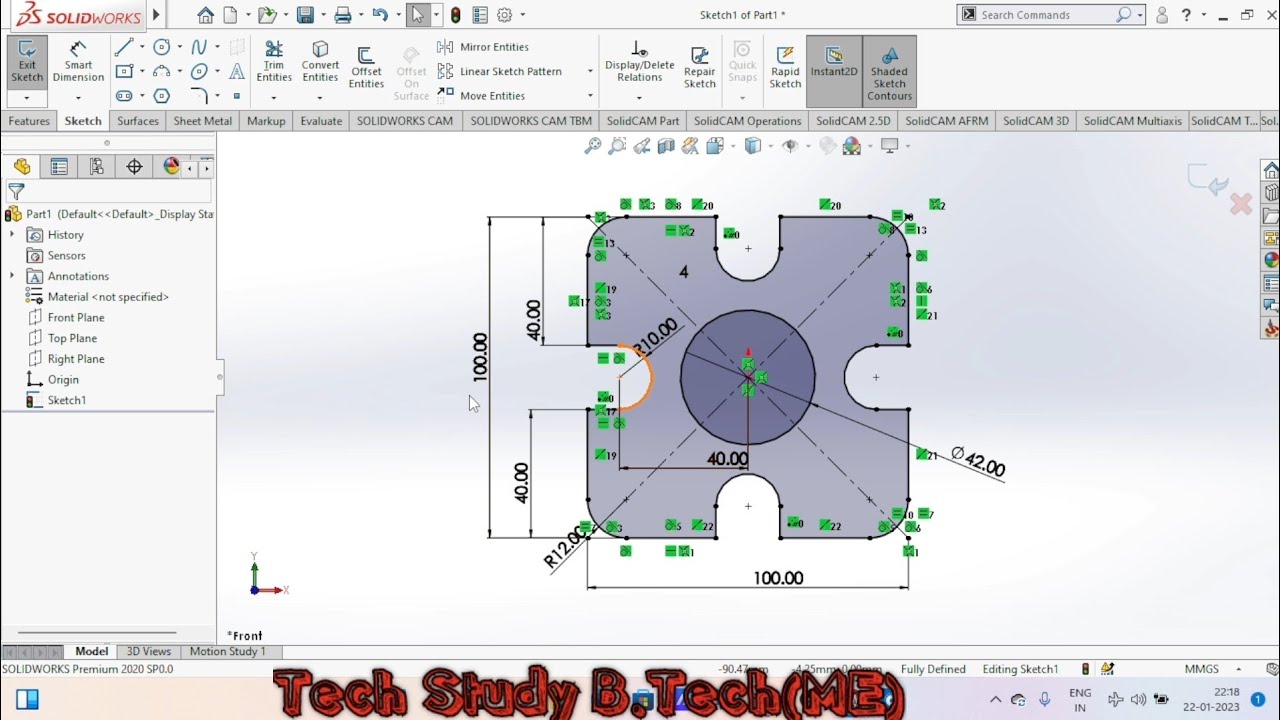This screenshot has height=720, width=1280.
Task: Open the ConfigurationManager tab
Action: pos(96,167)
